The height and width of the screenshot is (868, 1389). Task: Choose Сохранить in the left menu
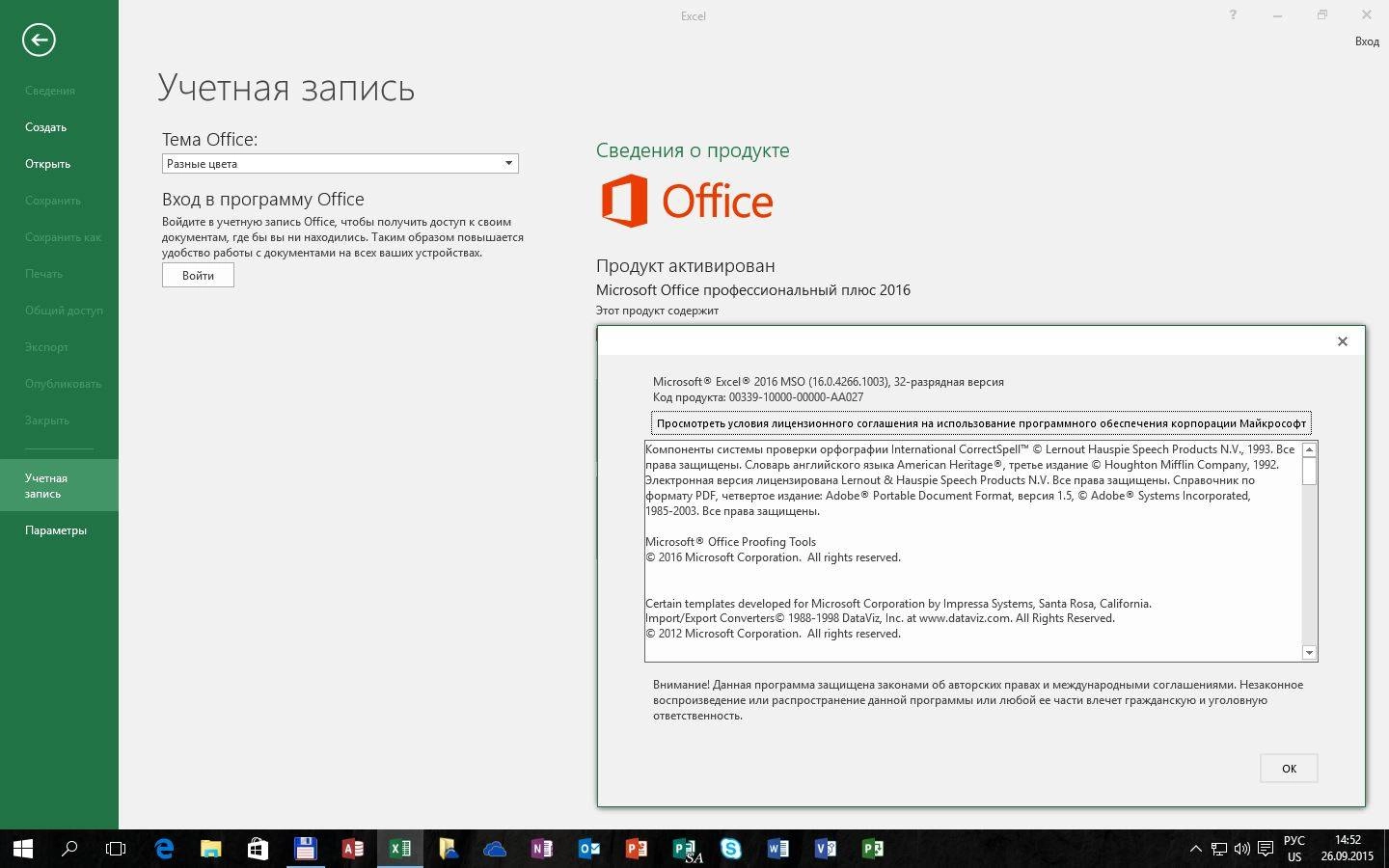click(53, 201)
